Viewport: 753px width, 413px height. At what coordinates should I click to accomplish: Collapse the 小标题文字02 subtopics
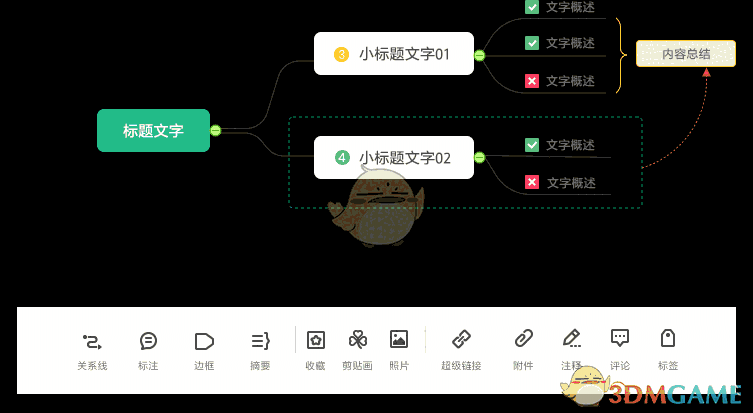479,158
